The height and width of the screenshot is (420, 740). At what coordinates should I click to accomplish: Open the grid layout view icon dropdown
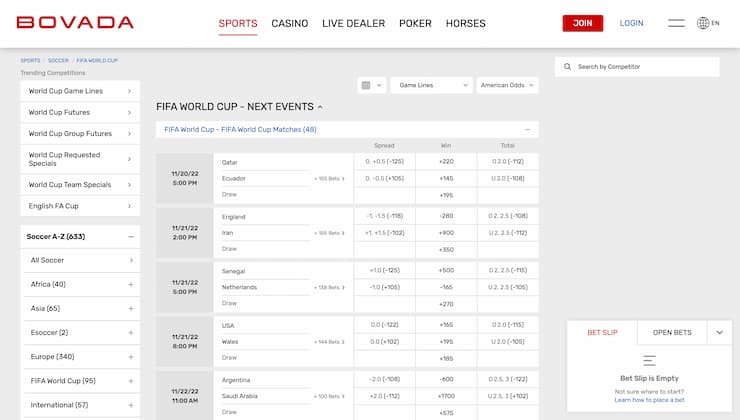pyautogui.click(x=372, y=85)
